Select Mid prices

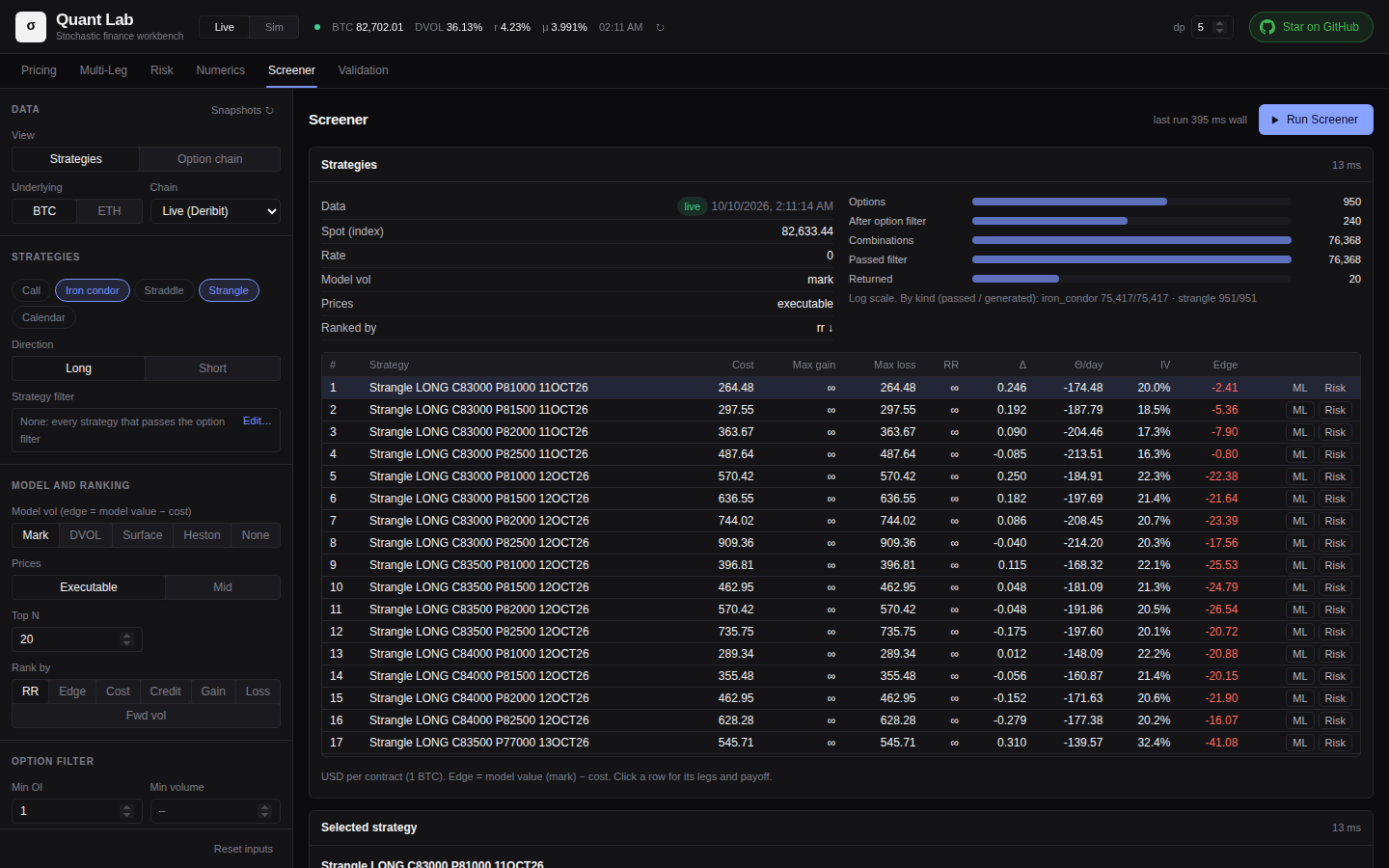point(223,587)
